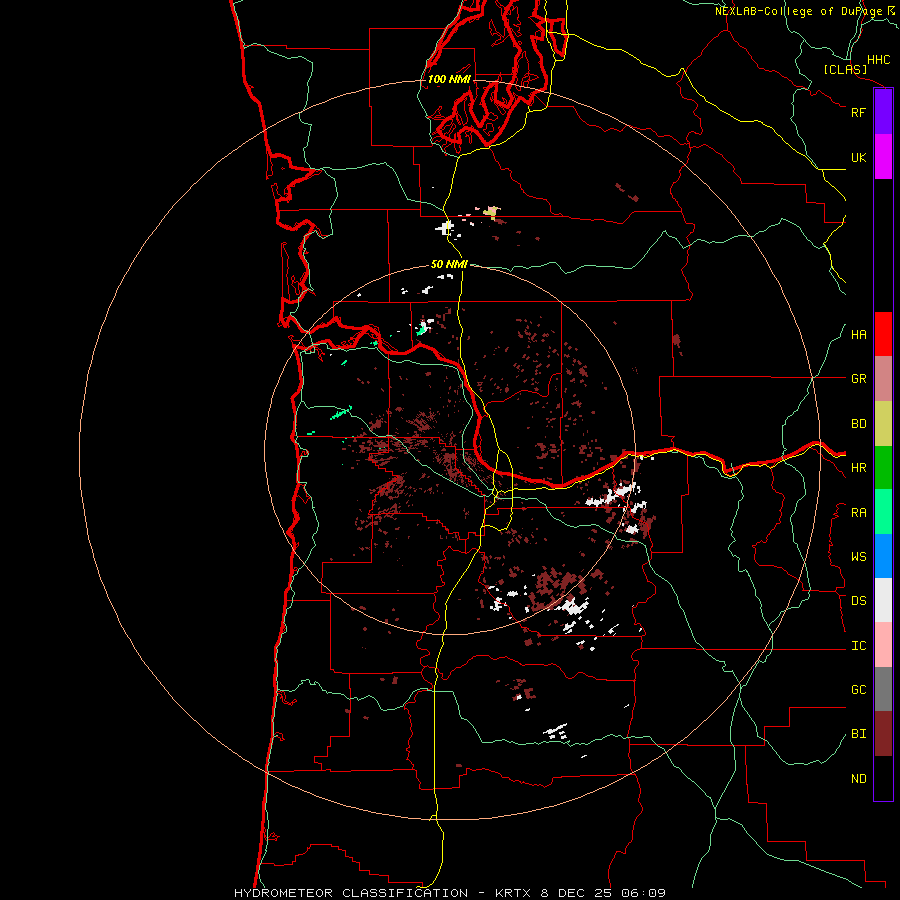
Task: Click the blue WS legend color swatch
Action: click(883, 556)
